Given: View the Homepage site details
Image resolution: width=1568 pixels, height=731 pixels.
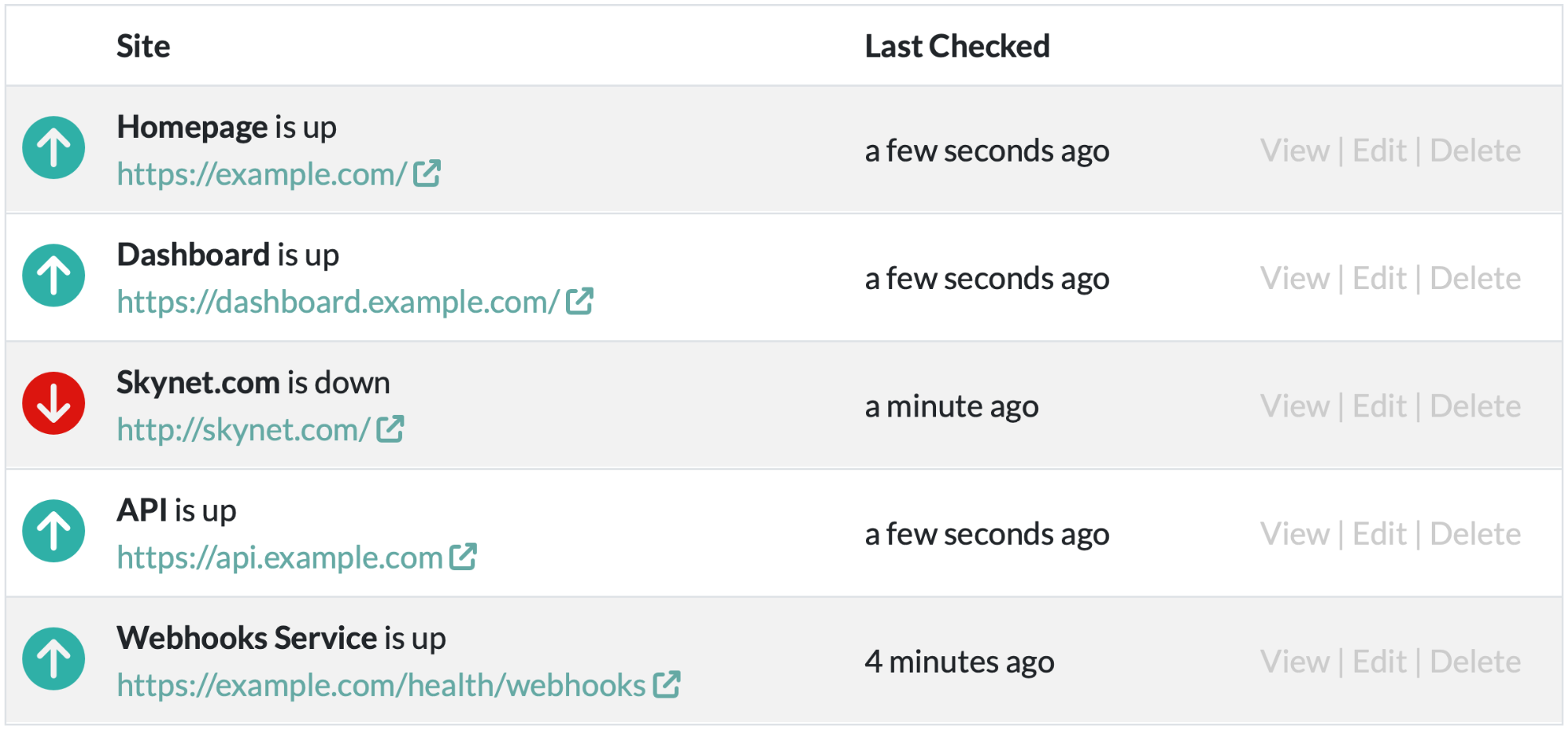Looking at the screenshot, I should point(1294,150).
